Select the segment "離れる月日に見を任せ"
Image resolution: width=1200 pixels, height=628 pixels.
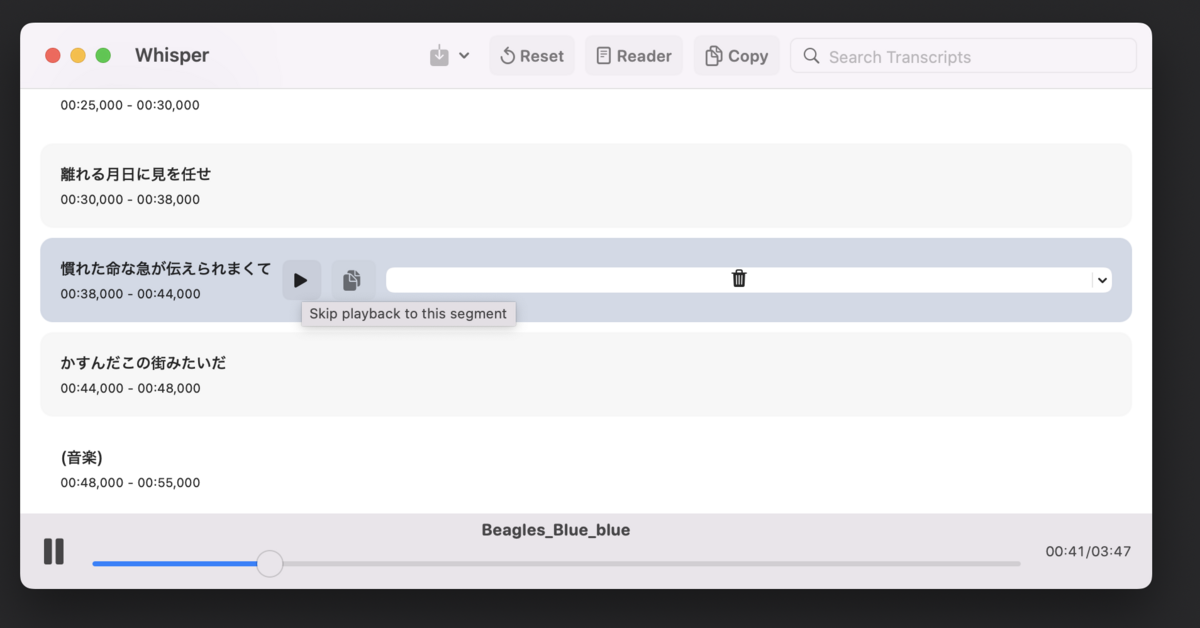coord(586,185)
